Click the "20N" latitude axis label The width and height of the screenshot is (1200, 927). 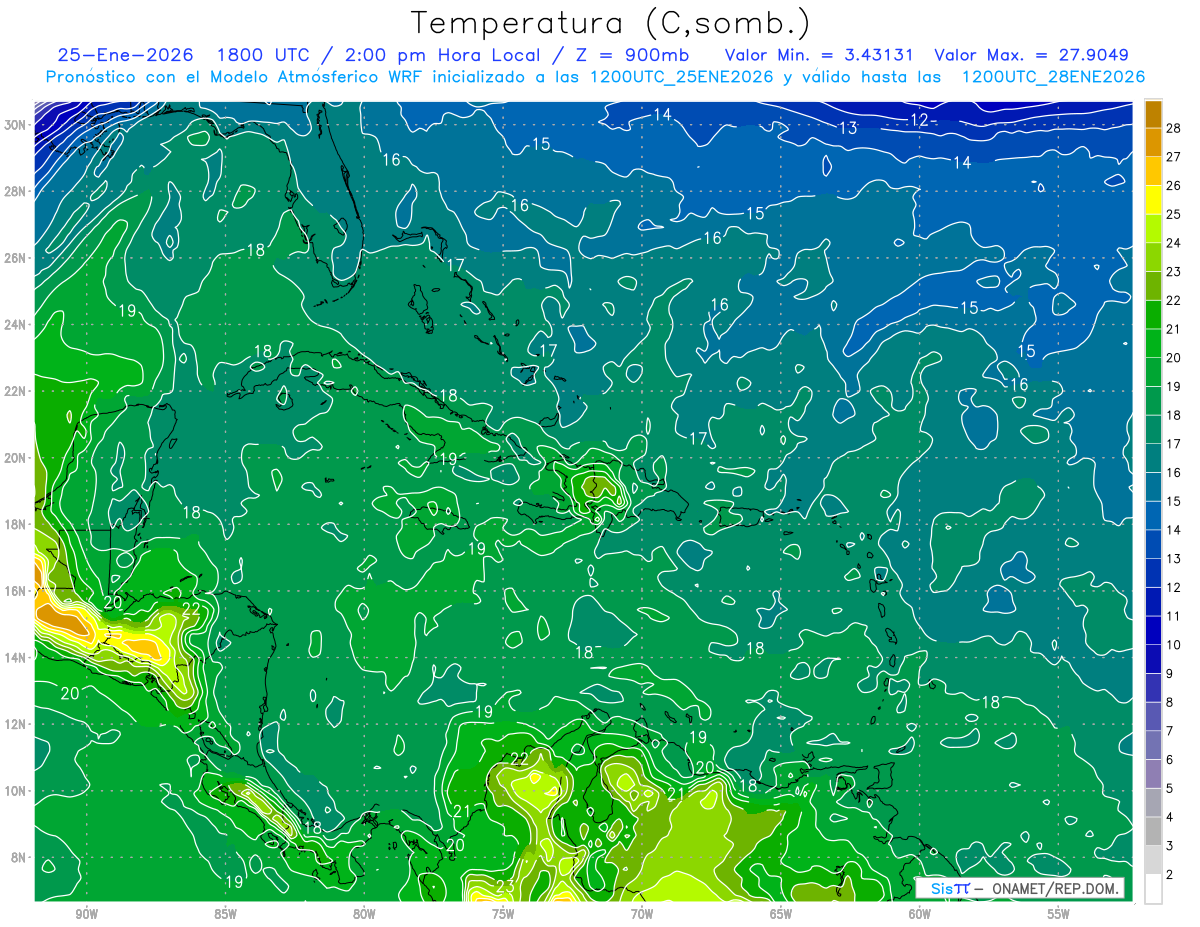(x=16, y=458)
